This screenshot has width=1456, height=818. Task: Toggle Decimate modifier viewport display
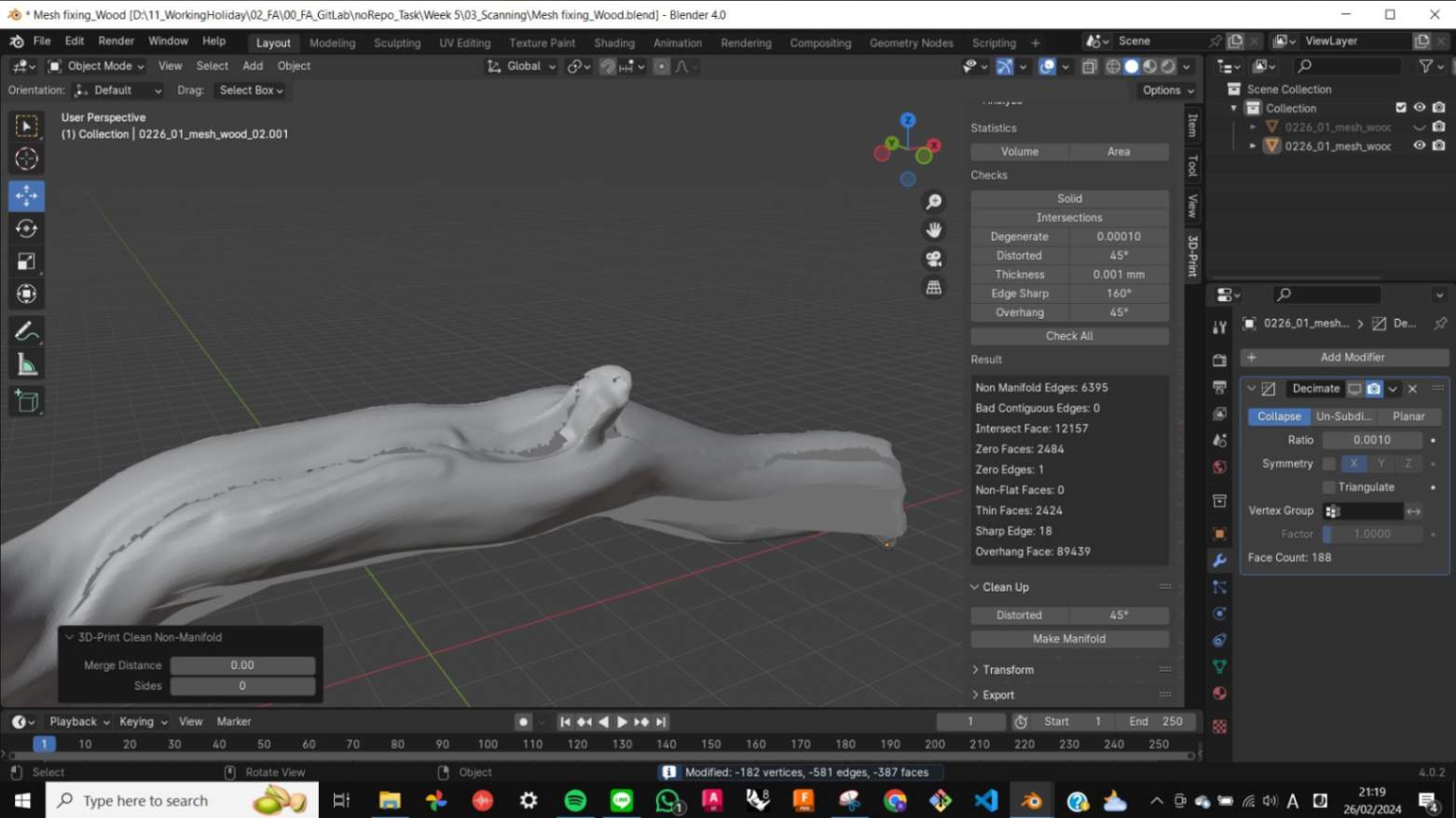[1354, 389]
